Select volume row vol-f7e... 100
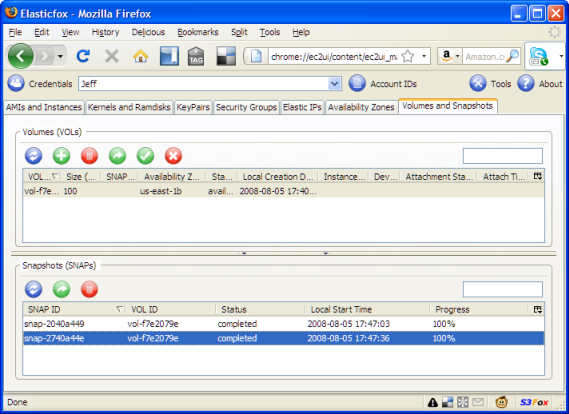 pos(283,191)
